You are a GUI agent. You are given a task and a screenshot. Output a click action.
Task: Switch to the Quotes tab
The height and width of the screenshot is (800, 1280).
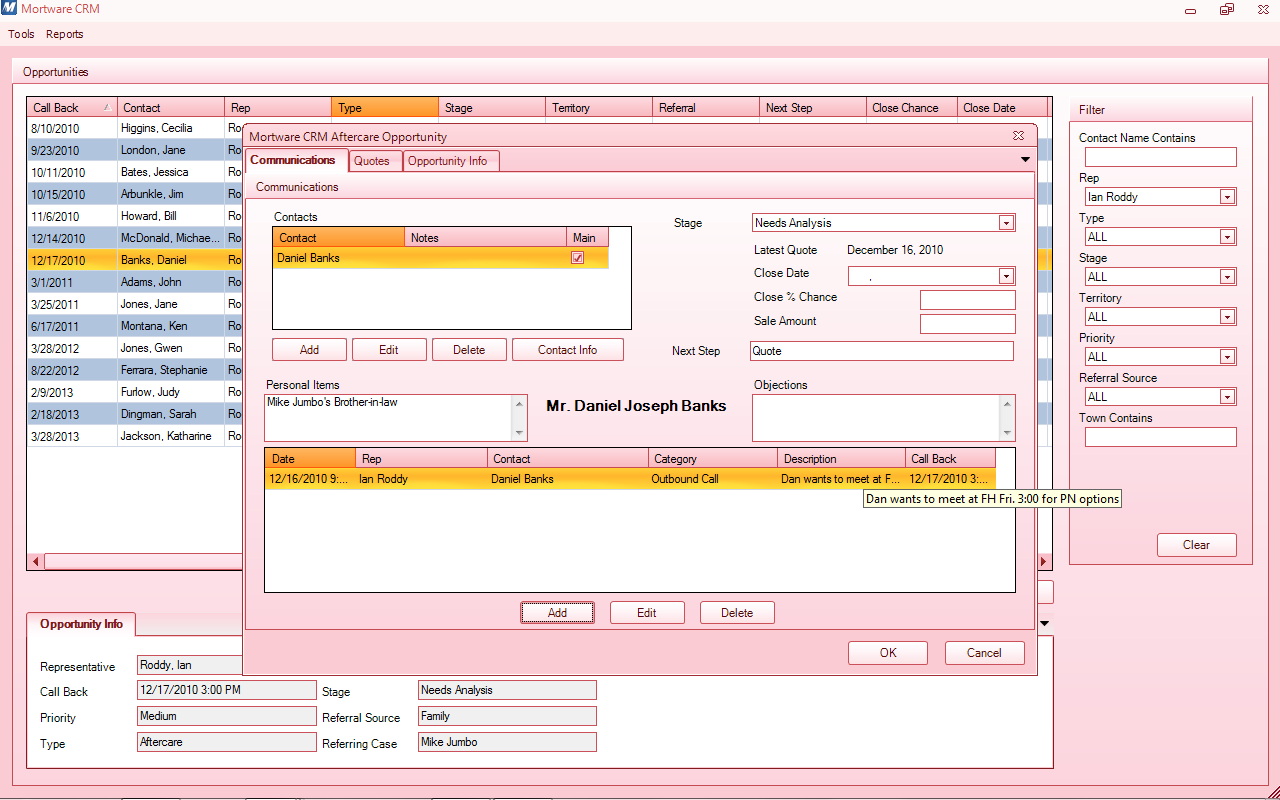375,161
